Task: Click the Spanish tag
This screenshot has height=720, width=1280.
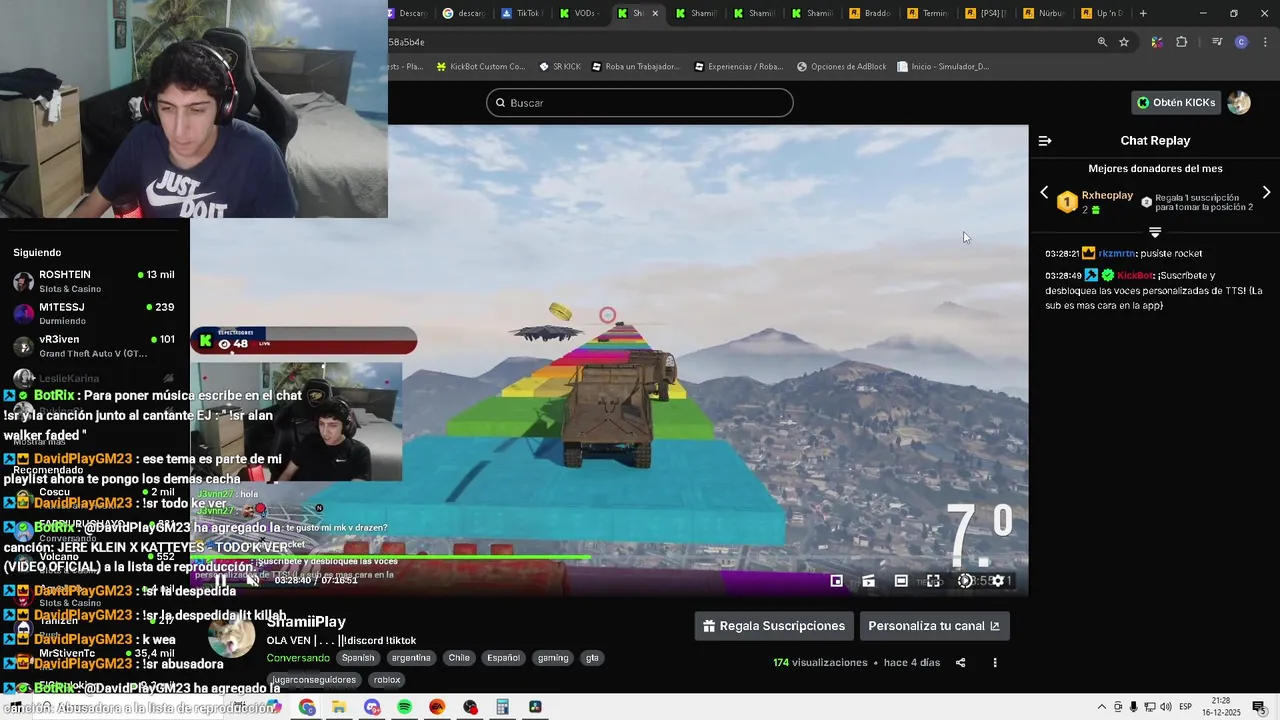Action: click(358, 658)
